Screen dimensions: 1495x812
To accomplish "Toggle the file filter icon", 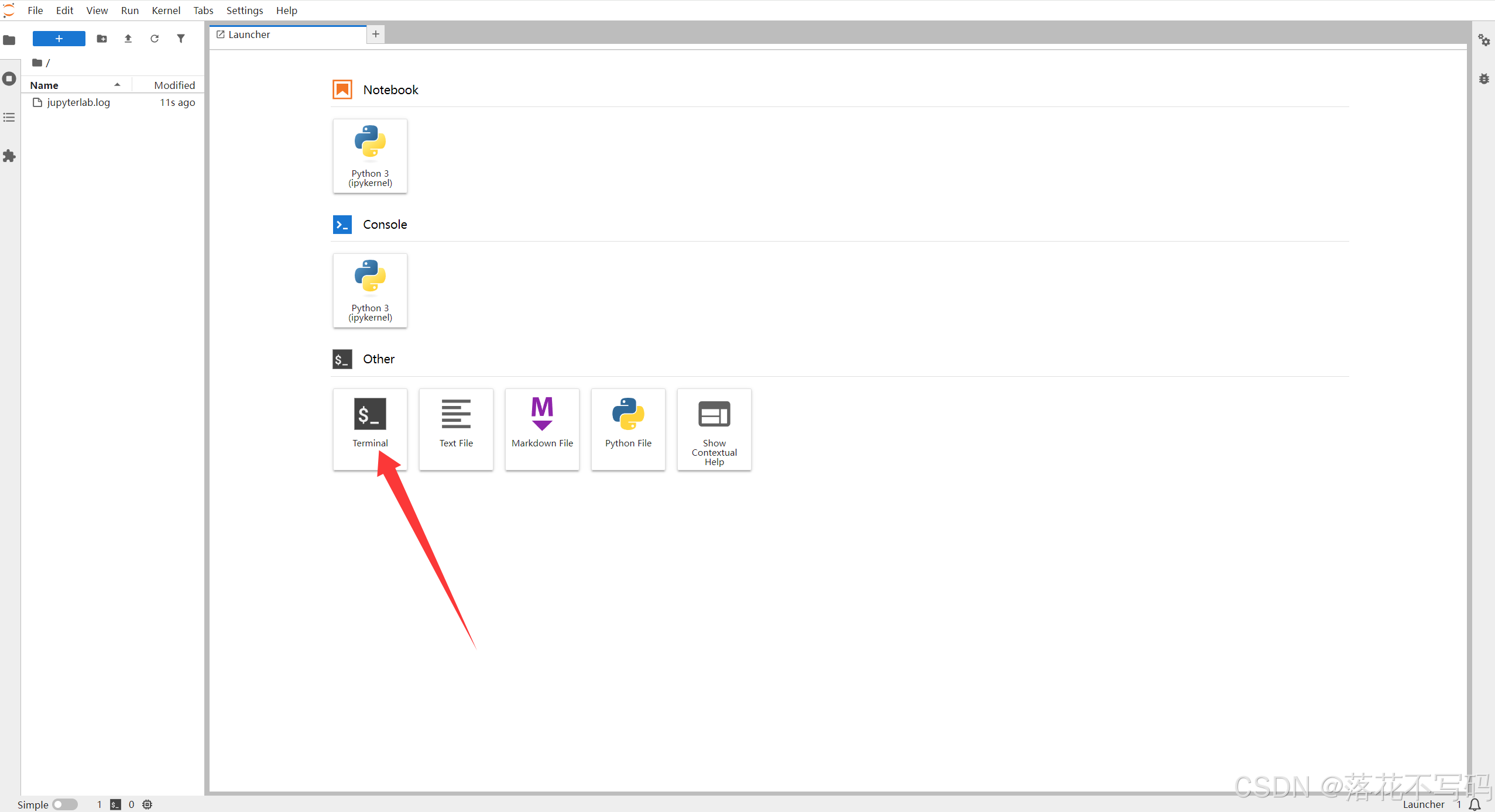I will (x=181, y=39).
